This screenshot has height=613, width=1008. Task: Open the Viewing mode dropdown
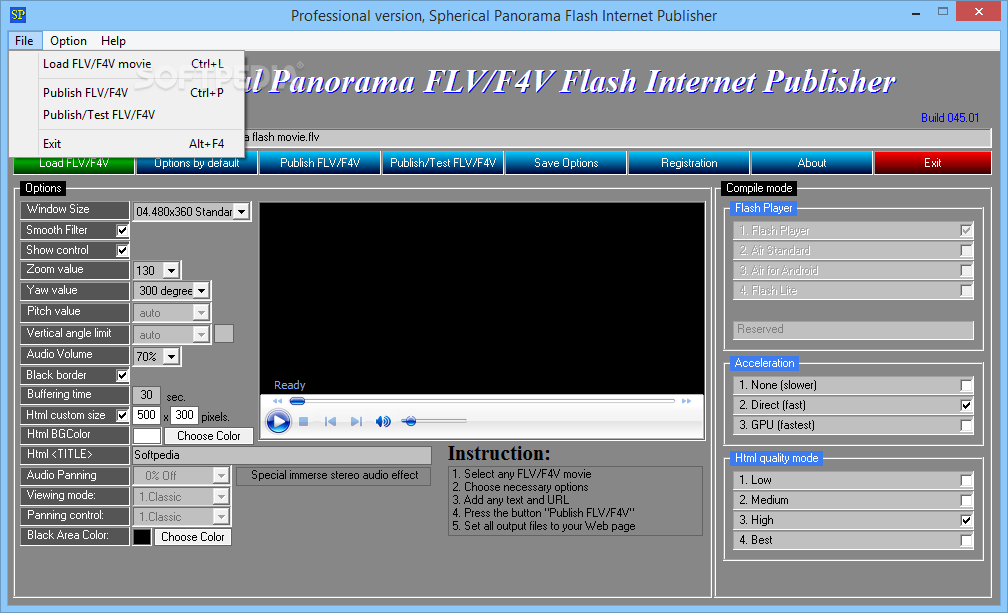(220, 497)
